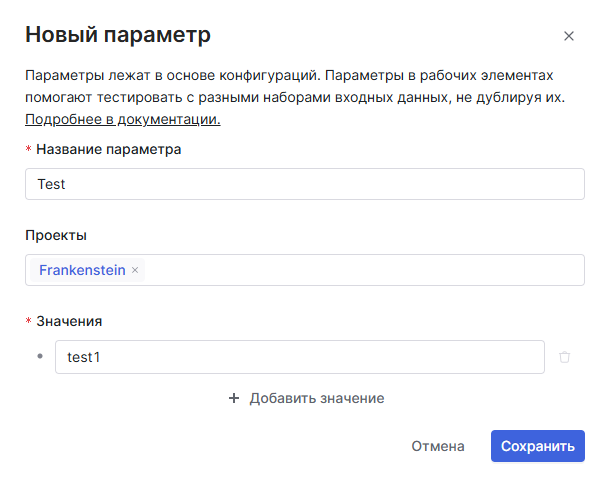603x477 pixels.
Task: Remove the Frankenstein project tag
Action: pos(135,270)
